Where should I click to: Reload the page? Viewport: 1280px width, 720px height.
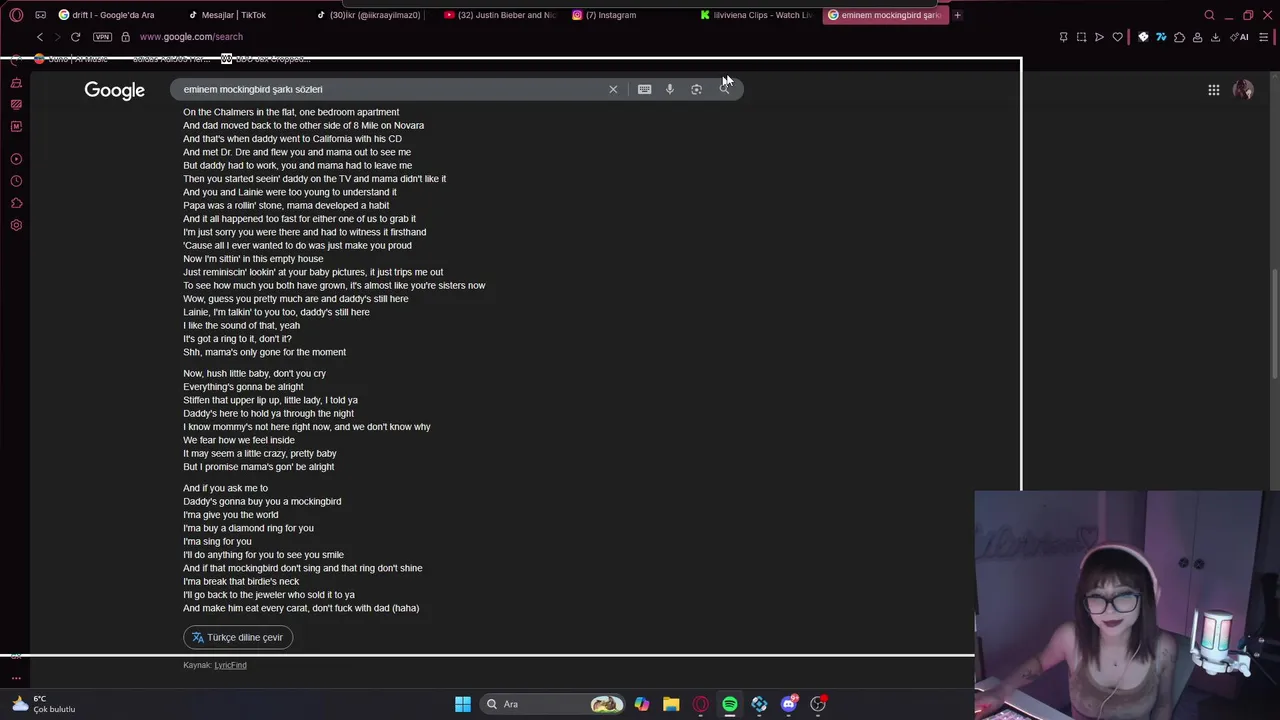pyautogui.click(x=75, y=37)
